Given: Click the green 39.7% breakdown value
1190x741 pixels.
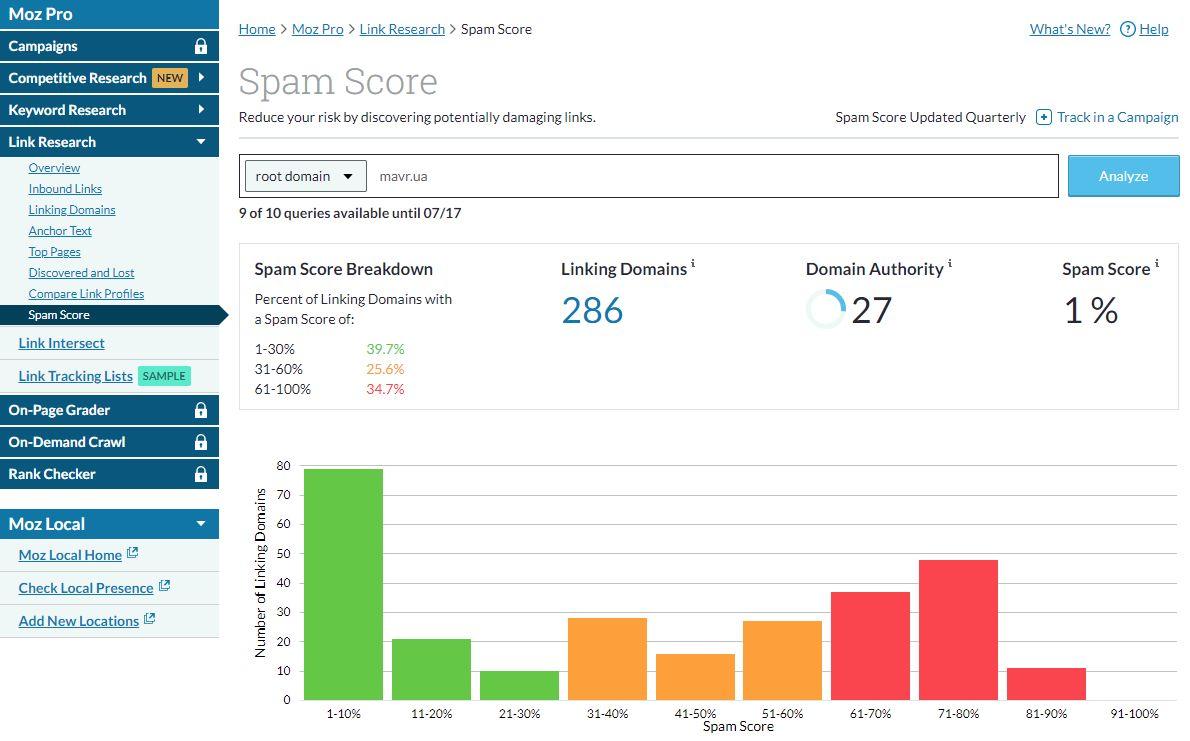Looking at the screenshot, I should pos(385,349).
